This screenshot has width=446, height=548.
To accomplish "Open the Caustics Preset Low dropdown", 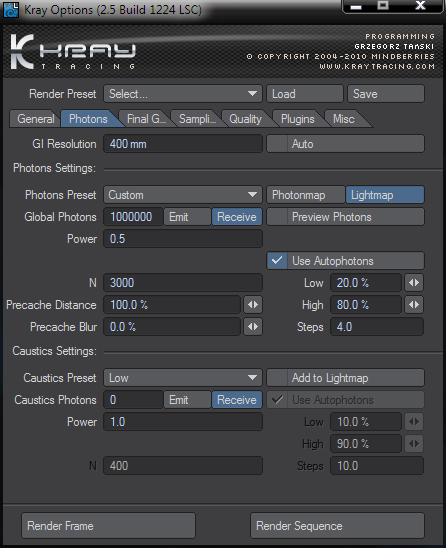I will coord(183,378).
